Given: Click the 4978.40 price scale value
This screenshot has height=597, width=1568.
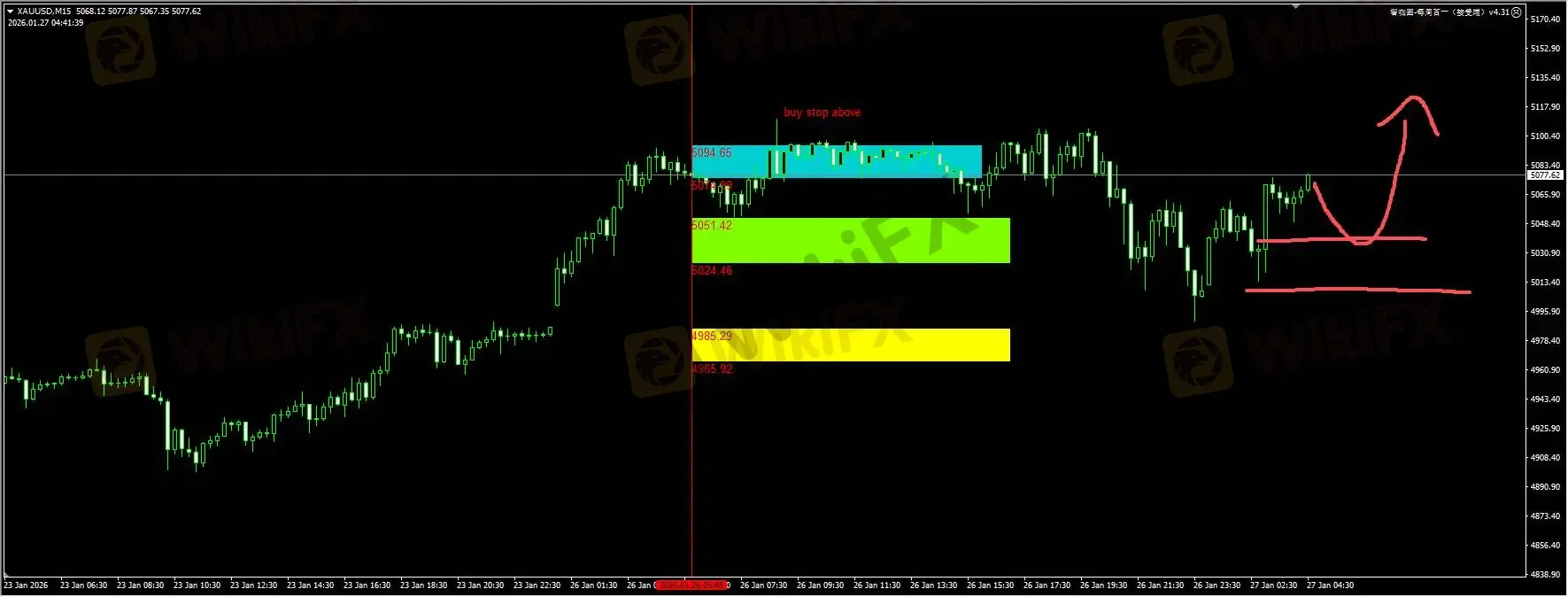Looking at the screenshot, I should (x=1545, y=341).
